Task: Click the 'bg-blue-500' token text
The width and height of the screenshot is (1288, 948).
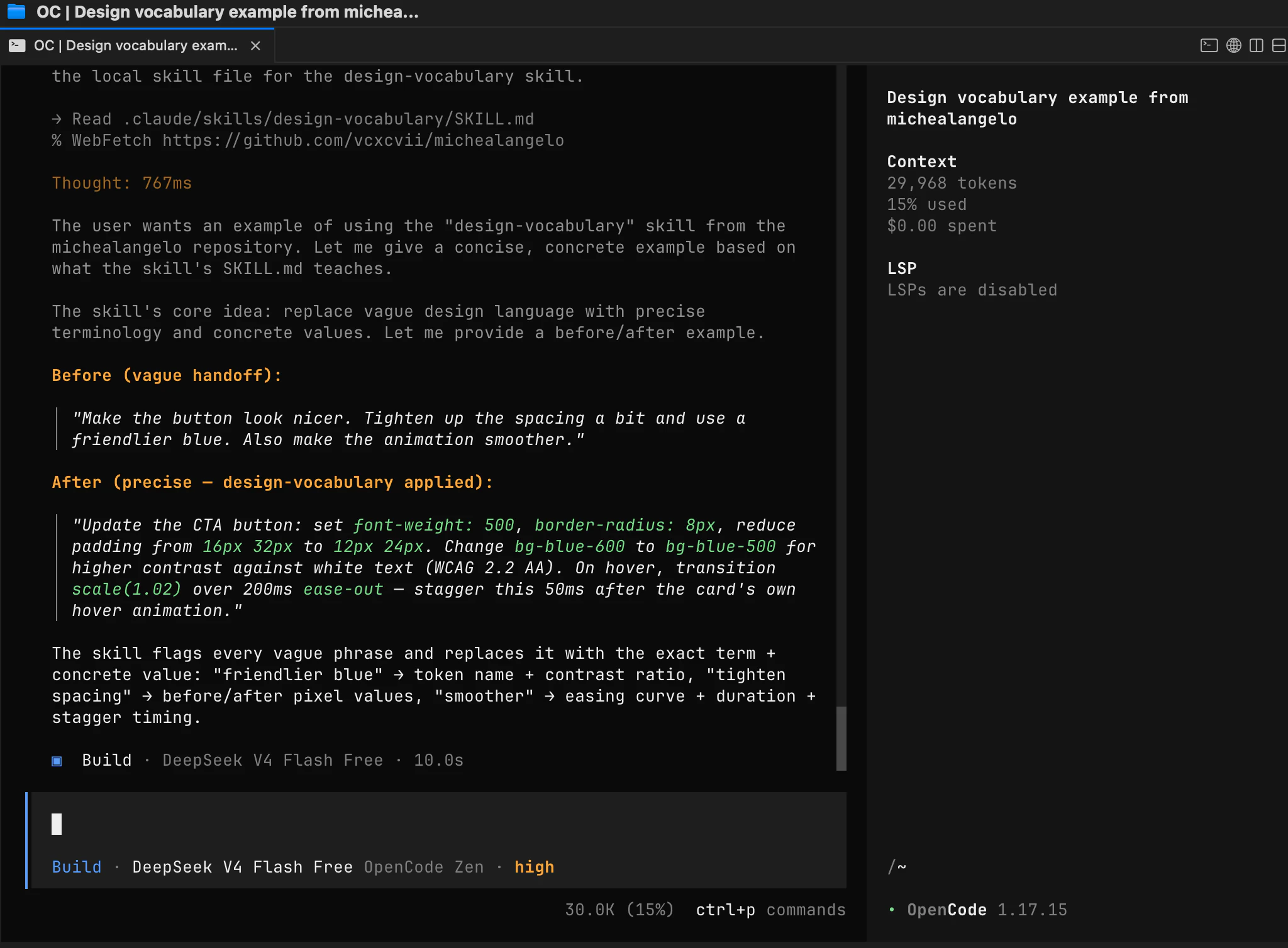Action: point(721,546)
